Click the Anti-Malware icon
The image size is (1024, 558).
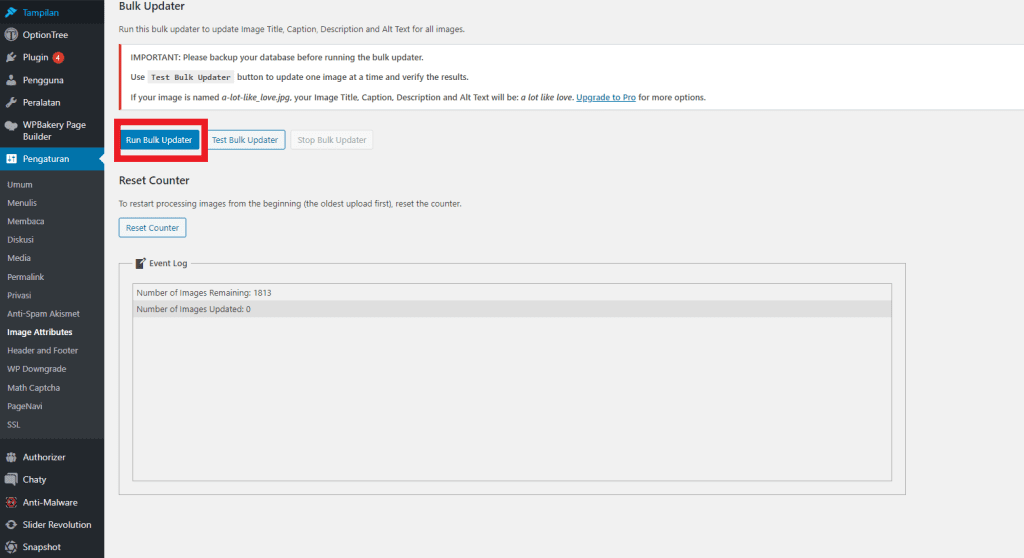(11, 502)
